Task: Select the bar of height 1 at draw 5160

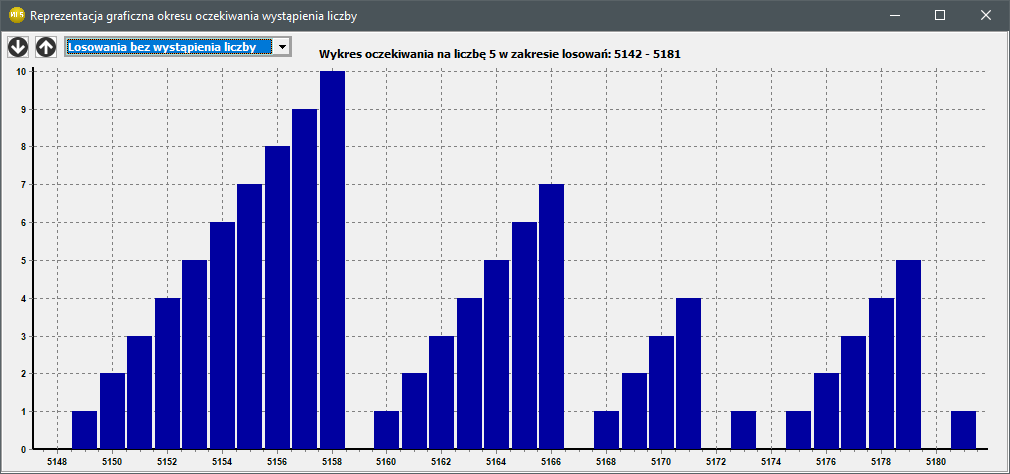Action: point(386,430)
